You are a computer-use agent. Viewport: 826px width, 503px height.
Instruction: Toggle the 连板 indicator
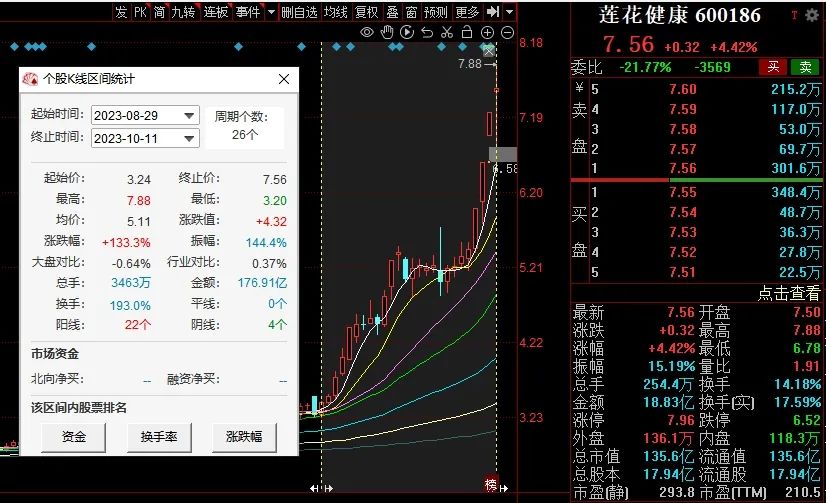[x=216, y=12]
